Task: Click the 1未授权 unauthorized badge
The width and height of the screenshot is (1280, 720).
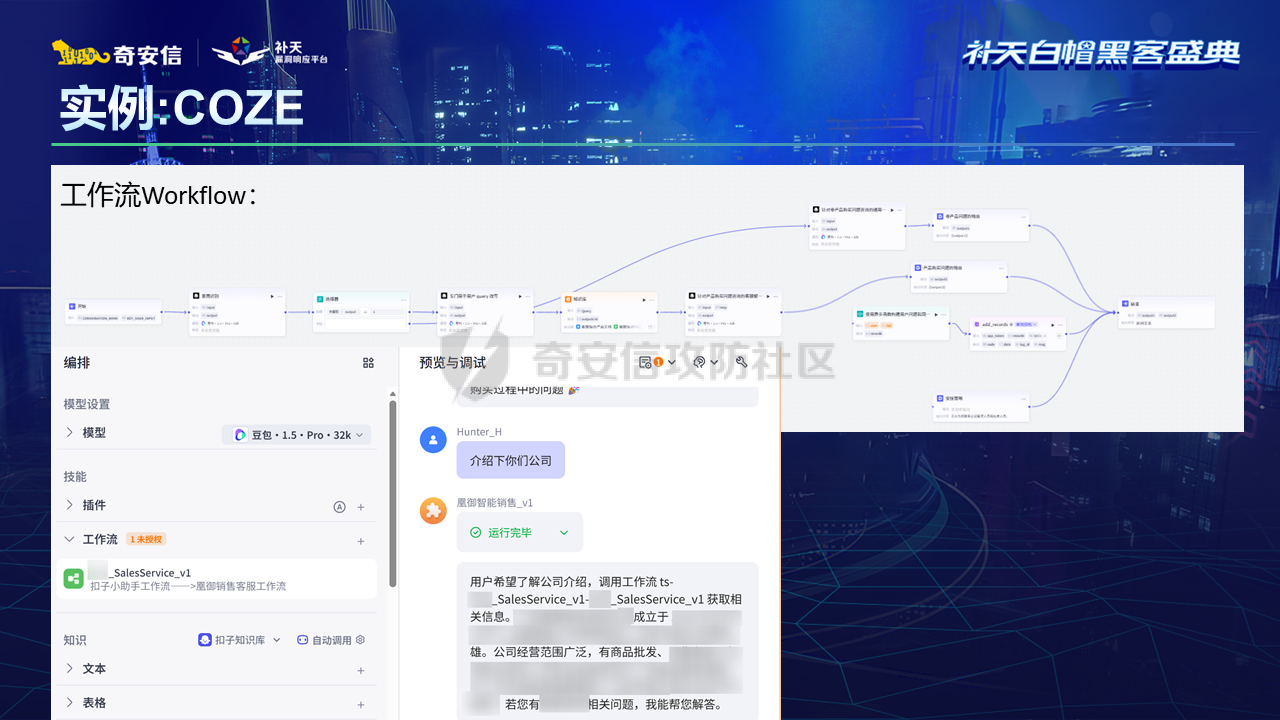Action: click(146, 540)
